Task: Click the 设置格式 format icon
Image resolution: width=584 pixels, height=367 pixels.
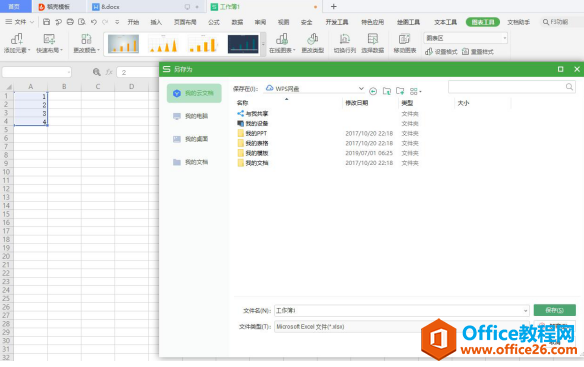Action: click(x=429, y=52)
